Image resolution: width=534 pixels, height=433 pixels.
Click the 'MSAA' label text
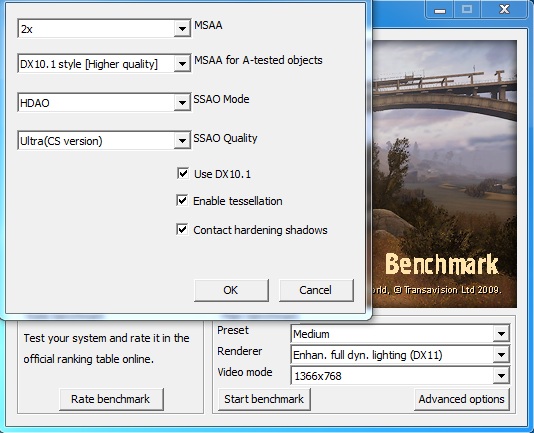[208, 25]
